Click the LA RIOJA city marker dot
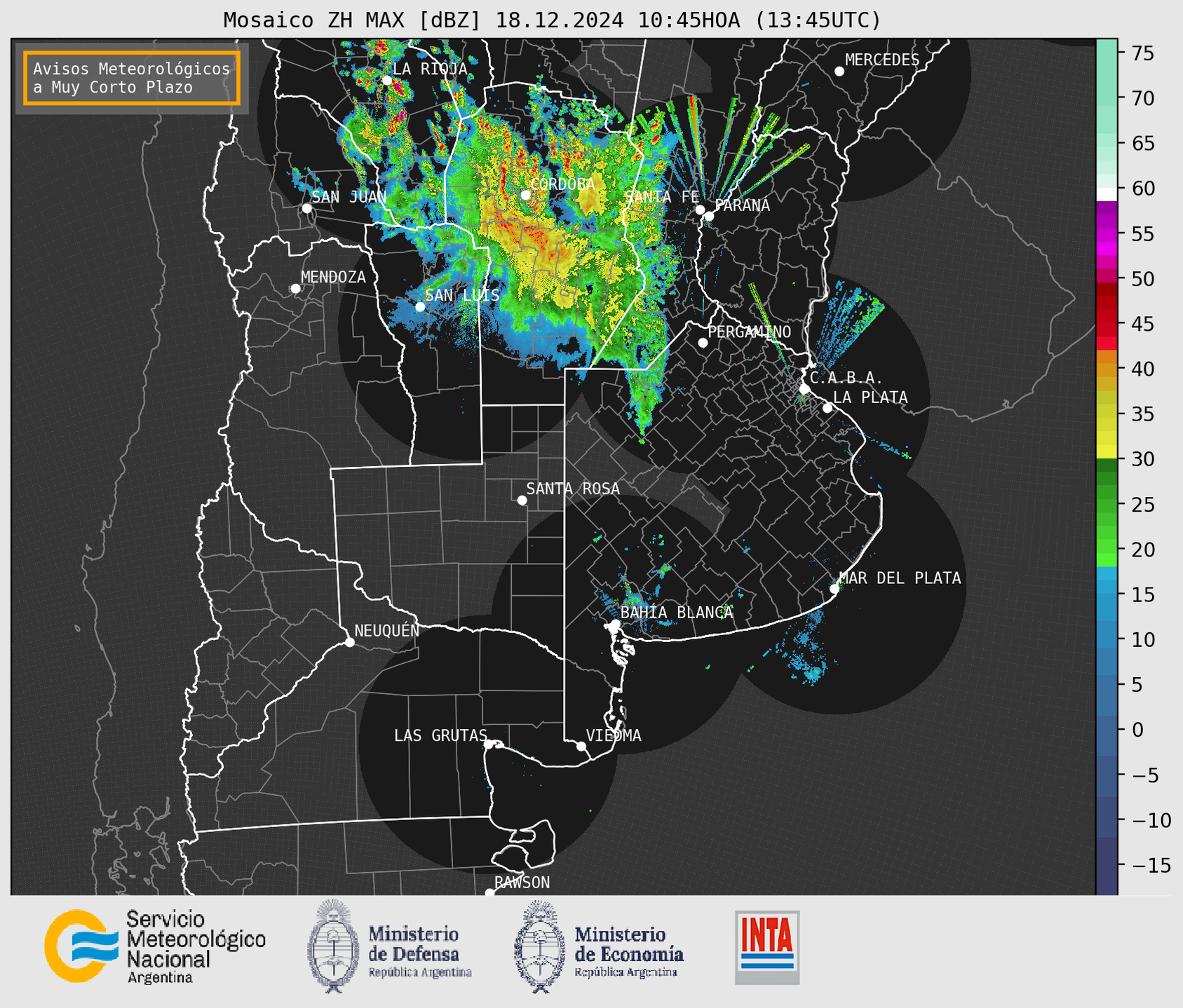This screenshot has height=1008, width=1183. click(x=387, y=81)
